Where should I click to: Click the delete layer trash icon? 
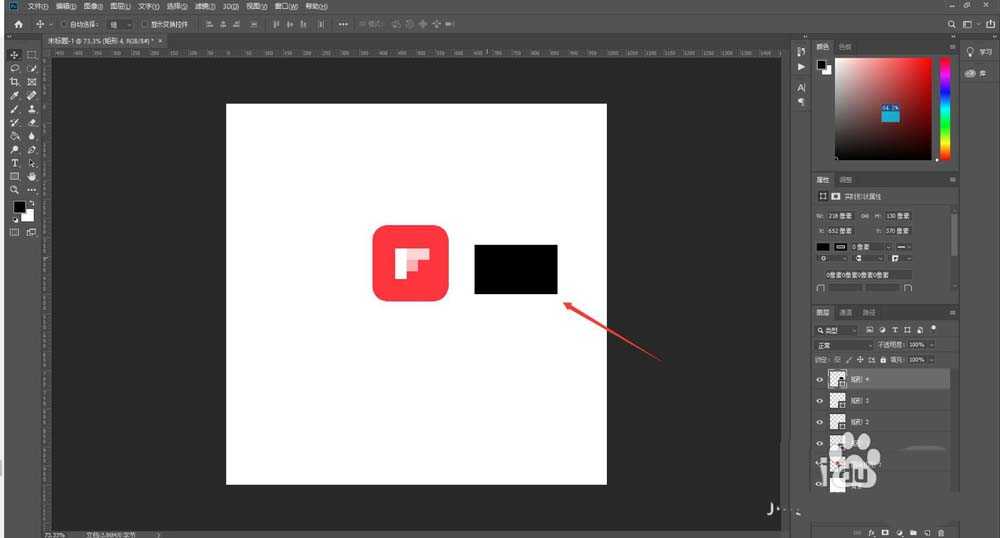(942, 531)
